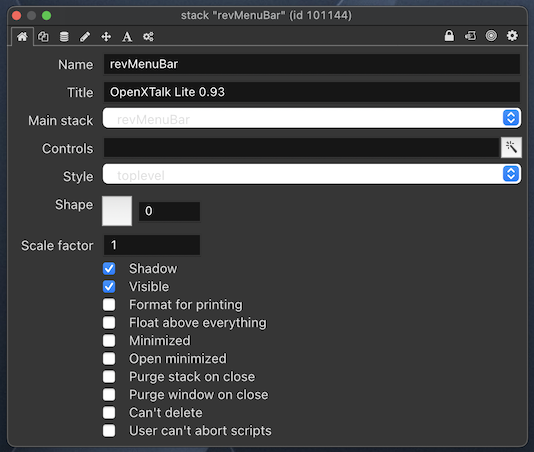Viewport: 534px width, 452px height.
Task: Enable Format for printing
Action: coord(109,305)
